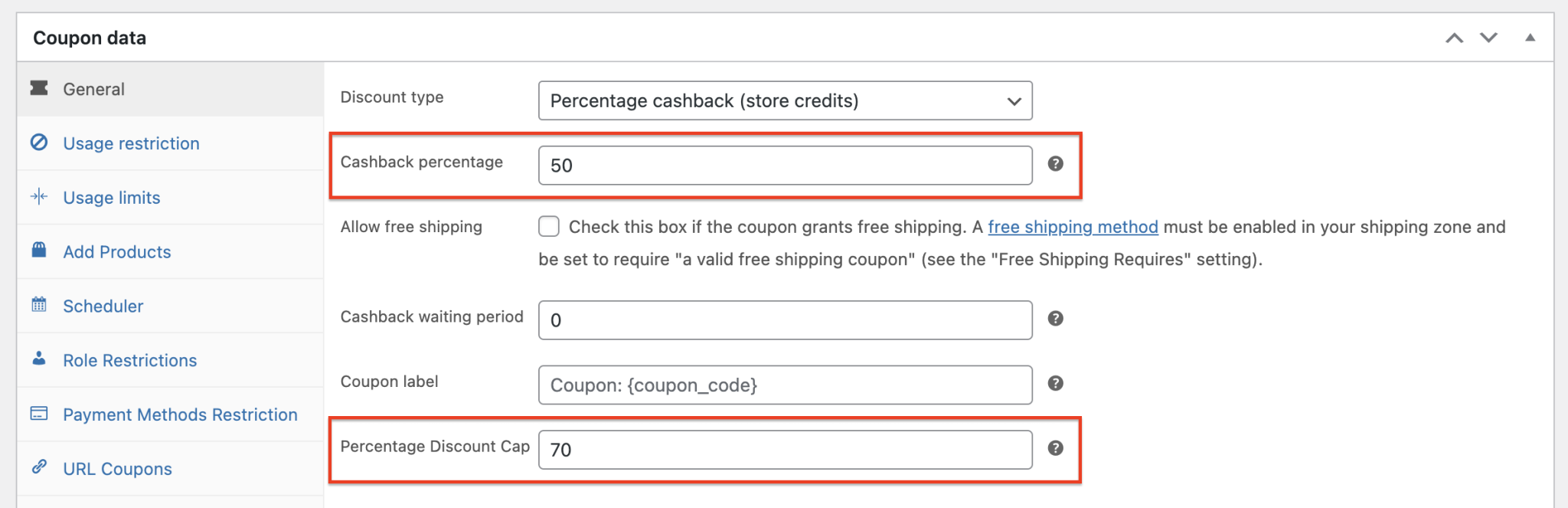Click the Role Restrictions person icon
The image size is (1568, 508).
pos(39,359)
